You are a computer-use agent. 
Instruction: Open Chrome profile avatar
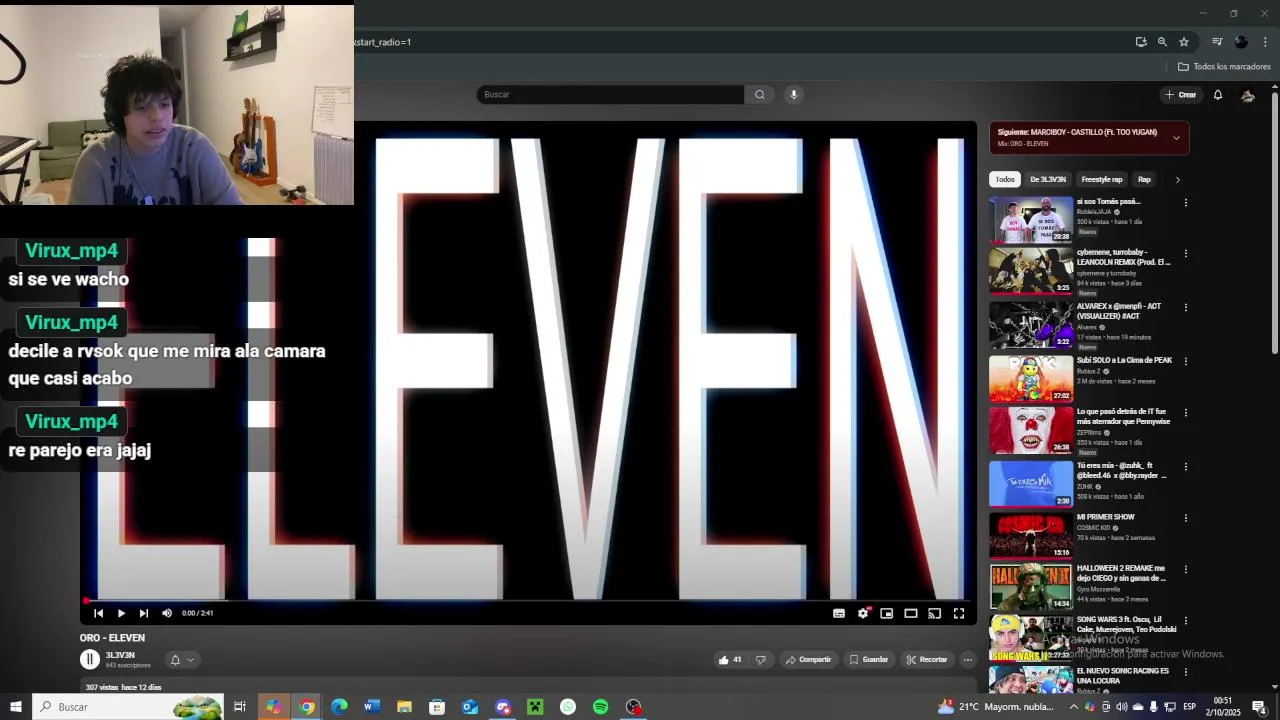pyautogui.click(x=1241, y=42)
